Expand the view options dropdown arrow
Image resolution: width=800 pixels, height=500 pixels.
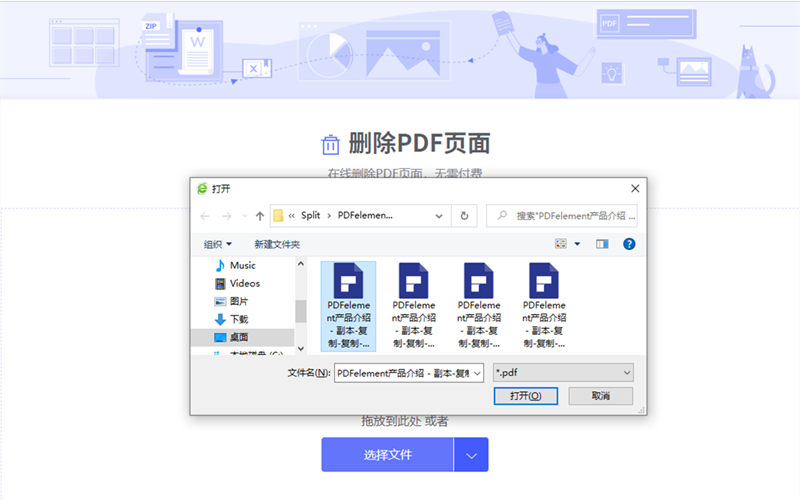pos(577,244)
